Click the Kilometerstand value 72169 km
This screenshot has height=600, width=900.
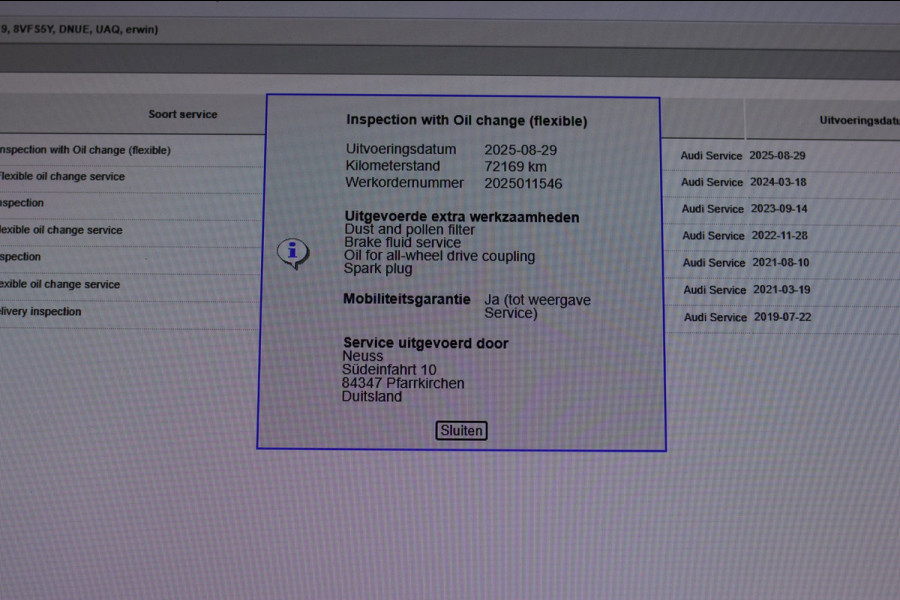(515, 167)
